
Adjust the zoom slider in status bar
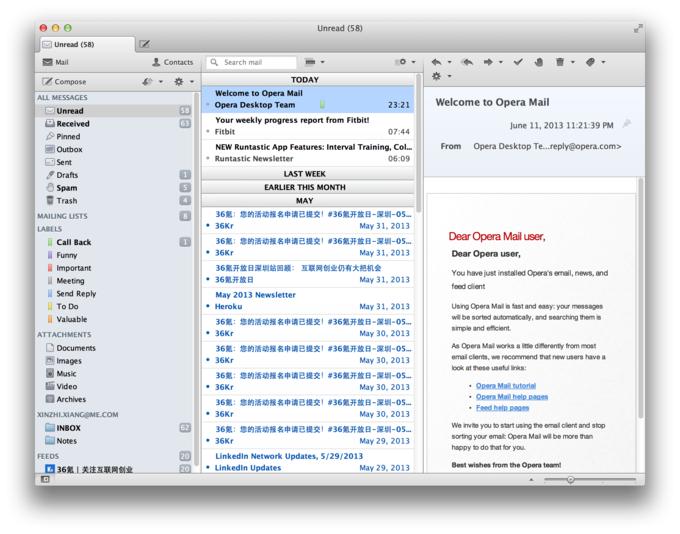pyautogui.click(x=571, y=479)
